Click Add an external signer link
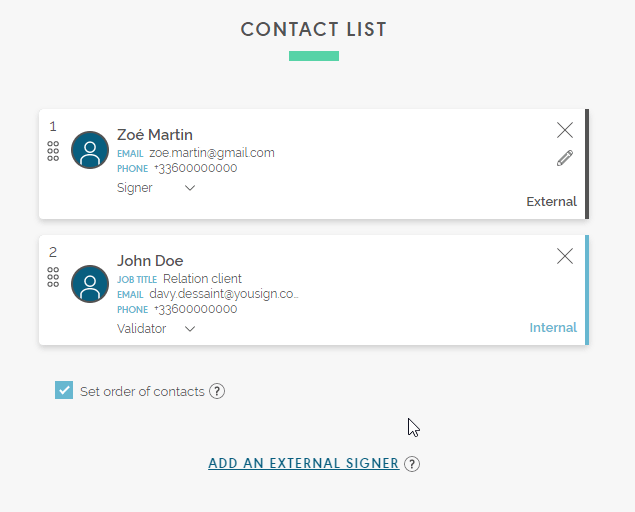 304,463
